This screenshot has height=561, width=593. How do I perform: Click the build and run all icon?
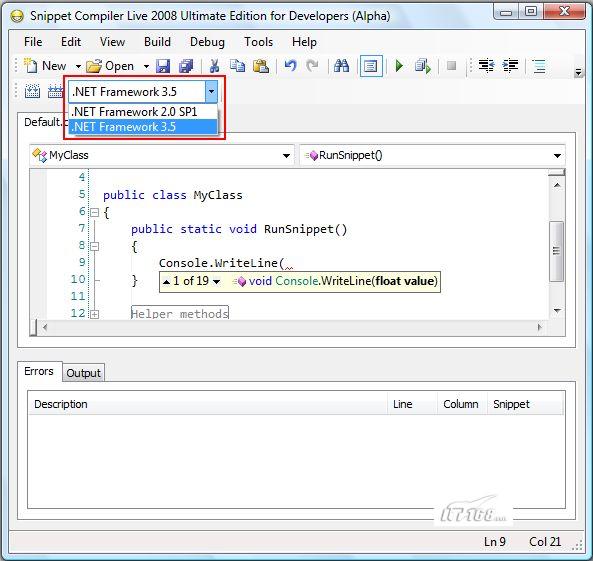click(x=423, y=66)
